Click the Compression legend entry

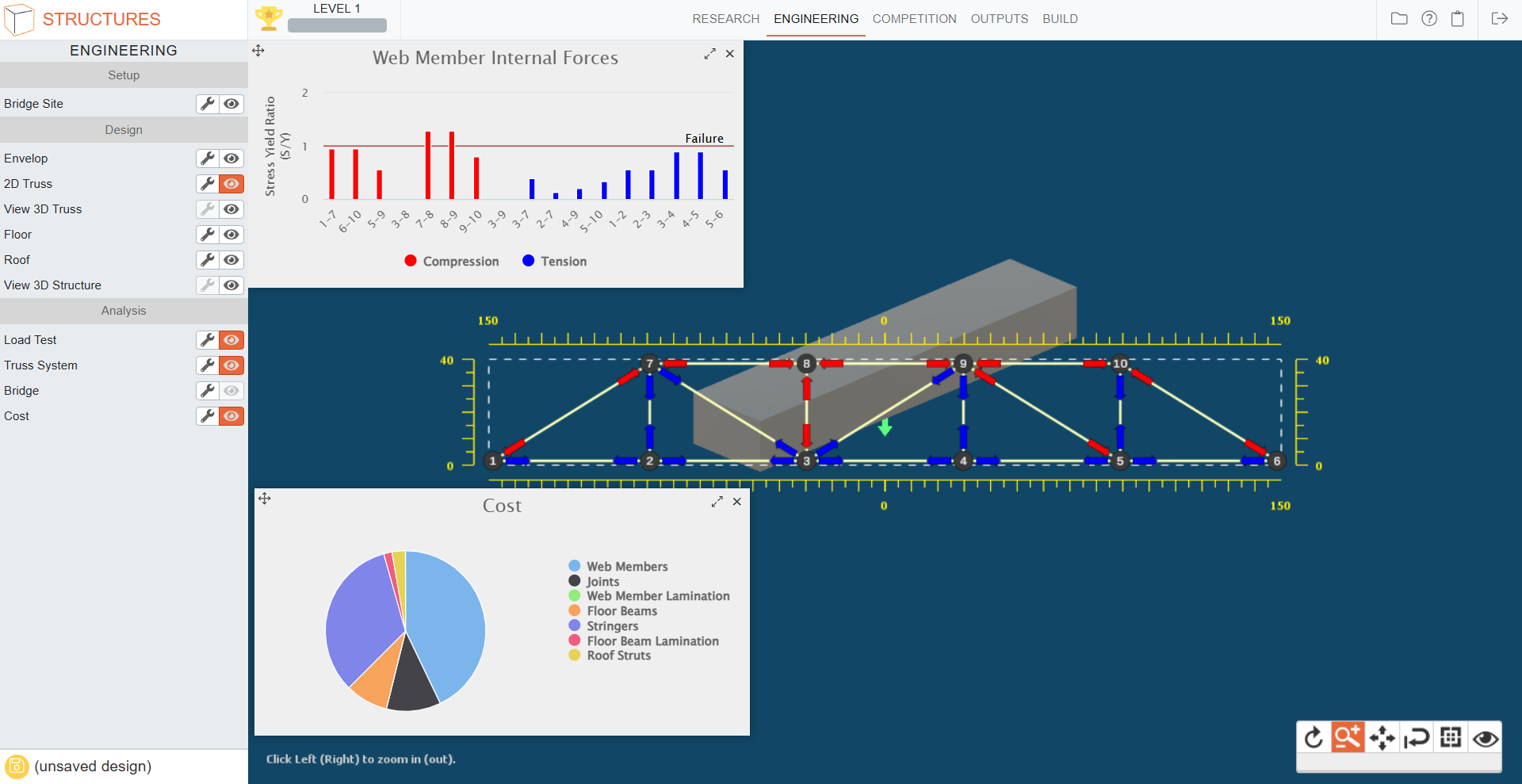(452, 262)
